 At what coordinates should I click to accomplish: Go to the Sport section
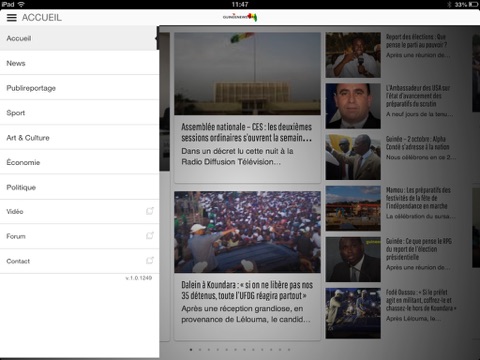pos(79,113)
